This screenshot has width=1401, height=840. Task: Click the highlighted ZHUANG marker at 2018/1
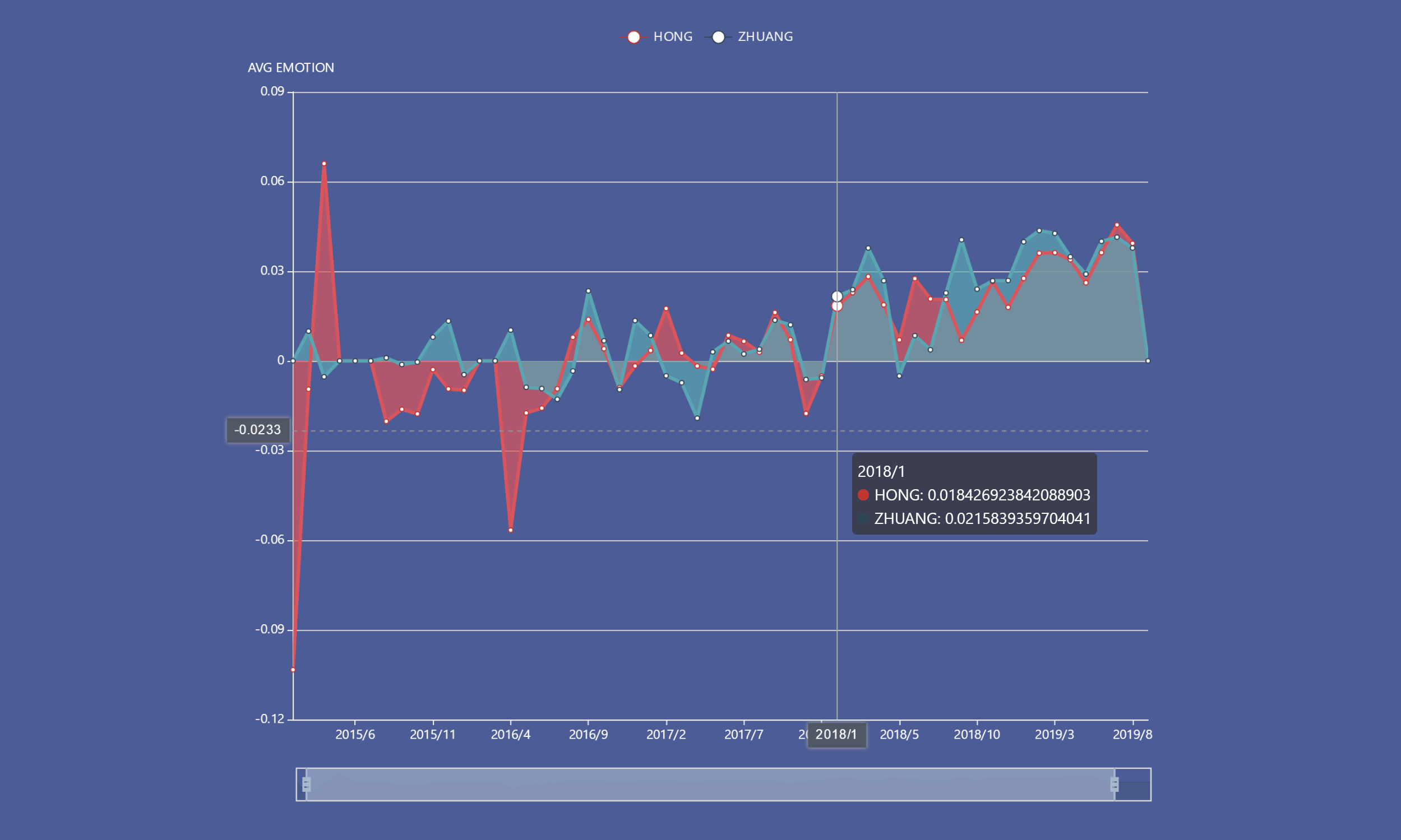coord(837,296)
